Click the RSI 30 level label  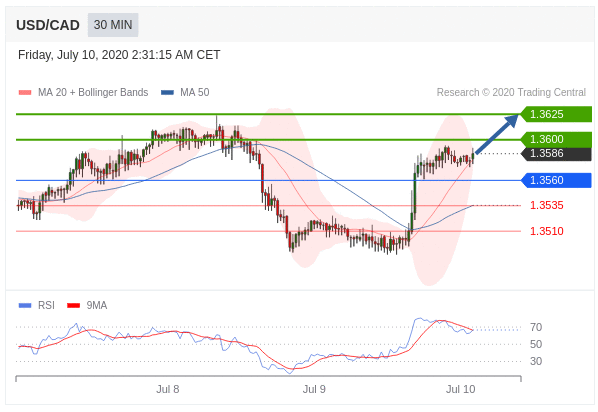point(536,361)
